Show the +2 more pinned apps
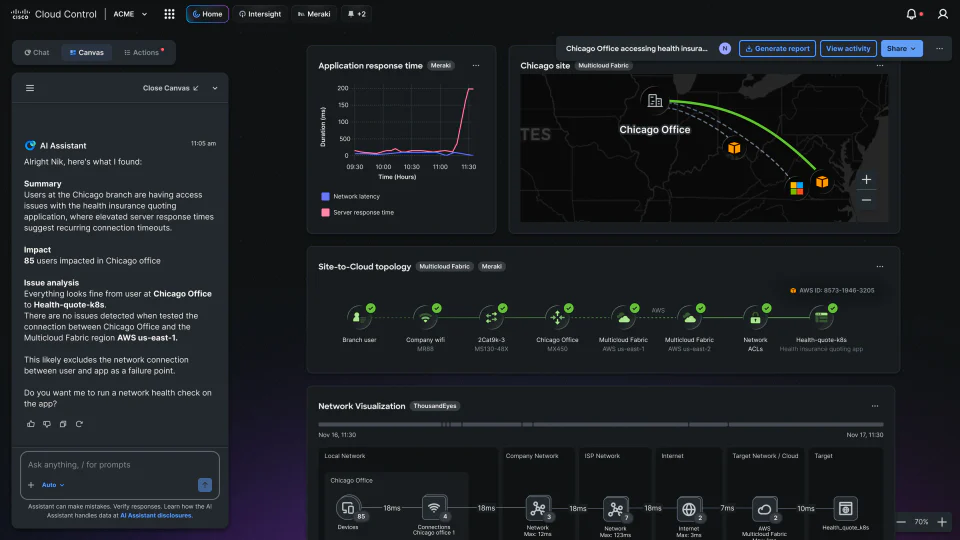This screenshot has width=960, height=540. pyautogui.click(x=356, y=14)
